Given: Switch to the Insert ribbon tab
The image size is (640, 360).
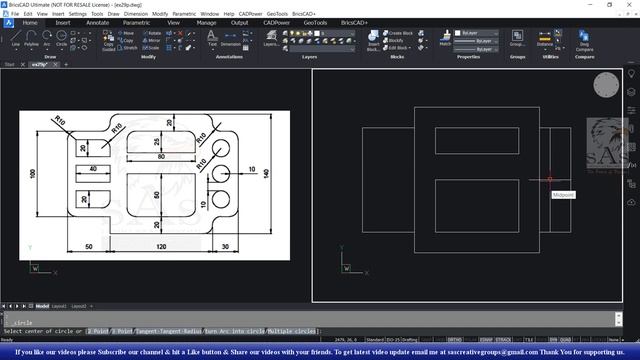Looking at the screenshot, I should (x=63, y=23).
